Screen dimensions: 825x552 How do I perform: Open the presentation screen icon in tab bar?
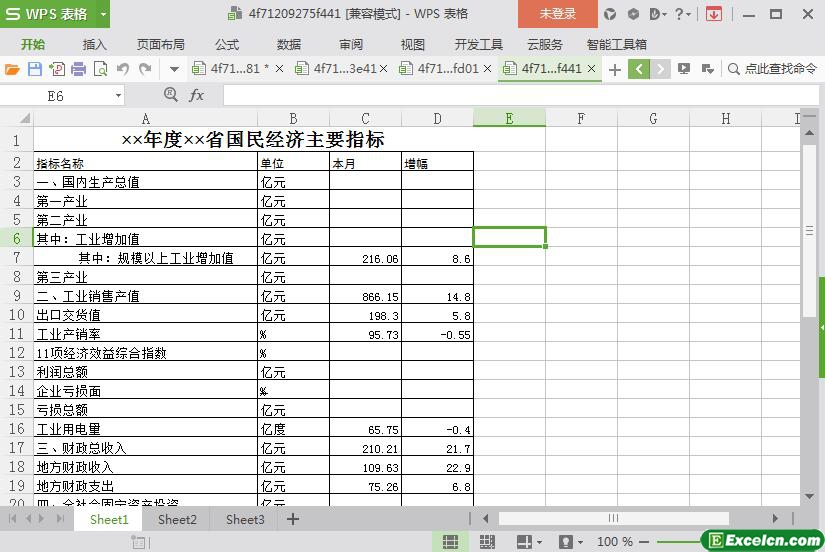[683, 68]
